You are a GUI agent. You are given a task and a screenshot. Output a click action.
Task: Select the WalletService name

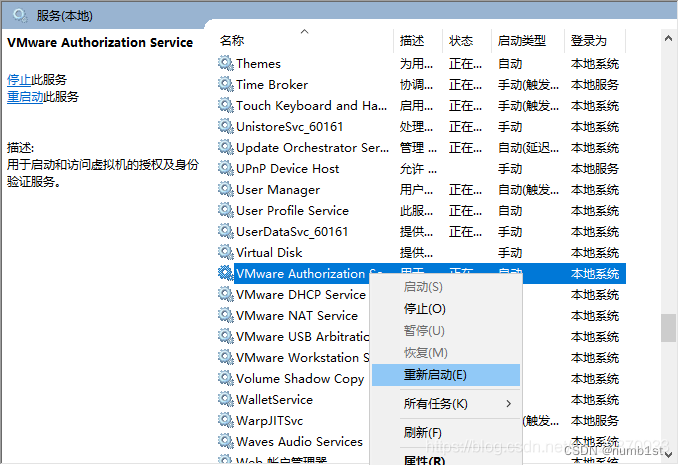(274, 400)
